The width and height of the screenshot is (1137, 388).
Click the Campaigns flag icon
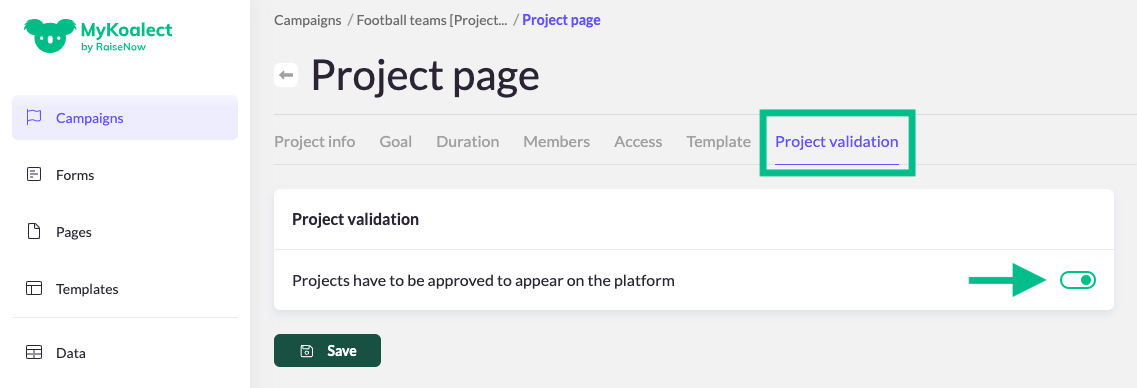click(33, 117)
